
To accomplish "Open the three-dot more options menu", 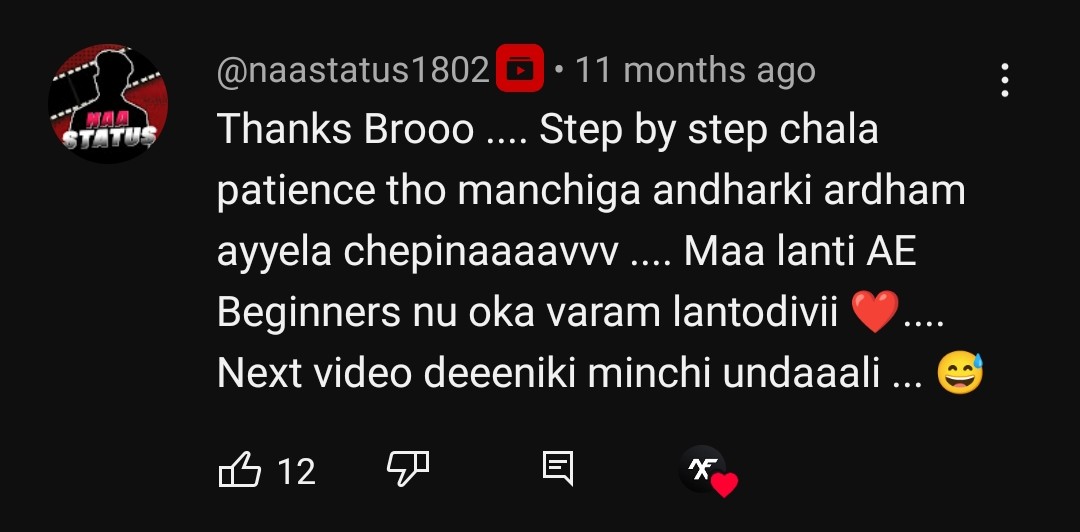I will pos(1005,80).
